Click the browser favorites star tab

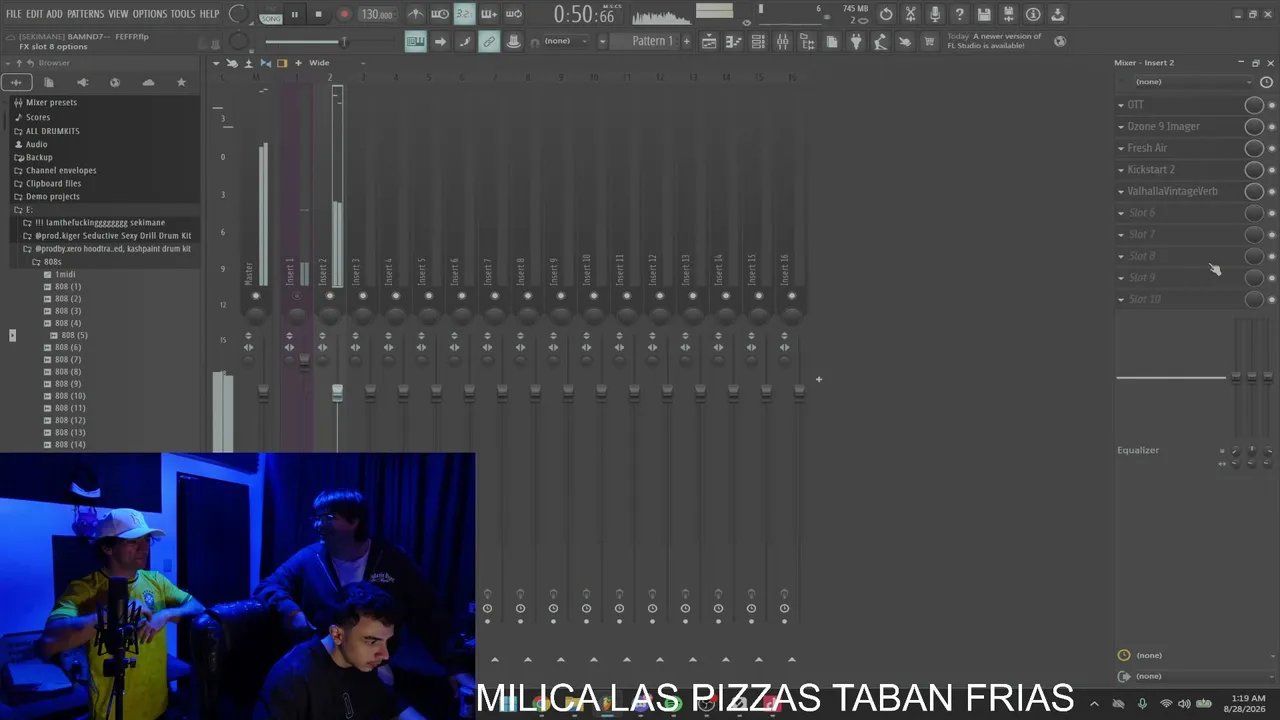point(181,82)
